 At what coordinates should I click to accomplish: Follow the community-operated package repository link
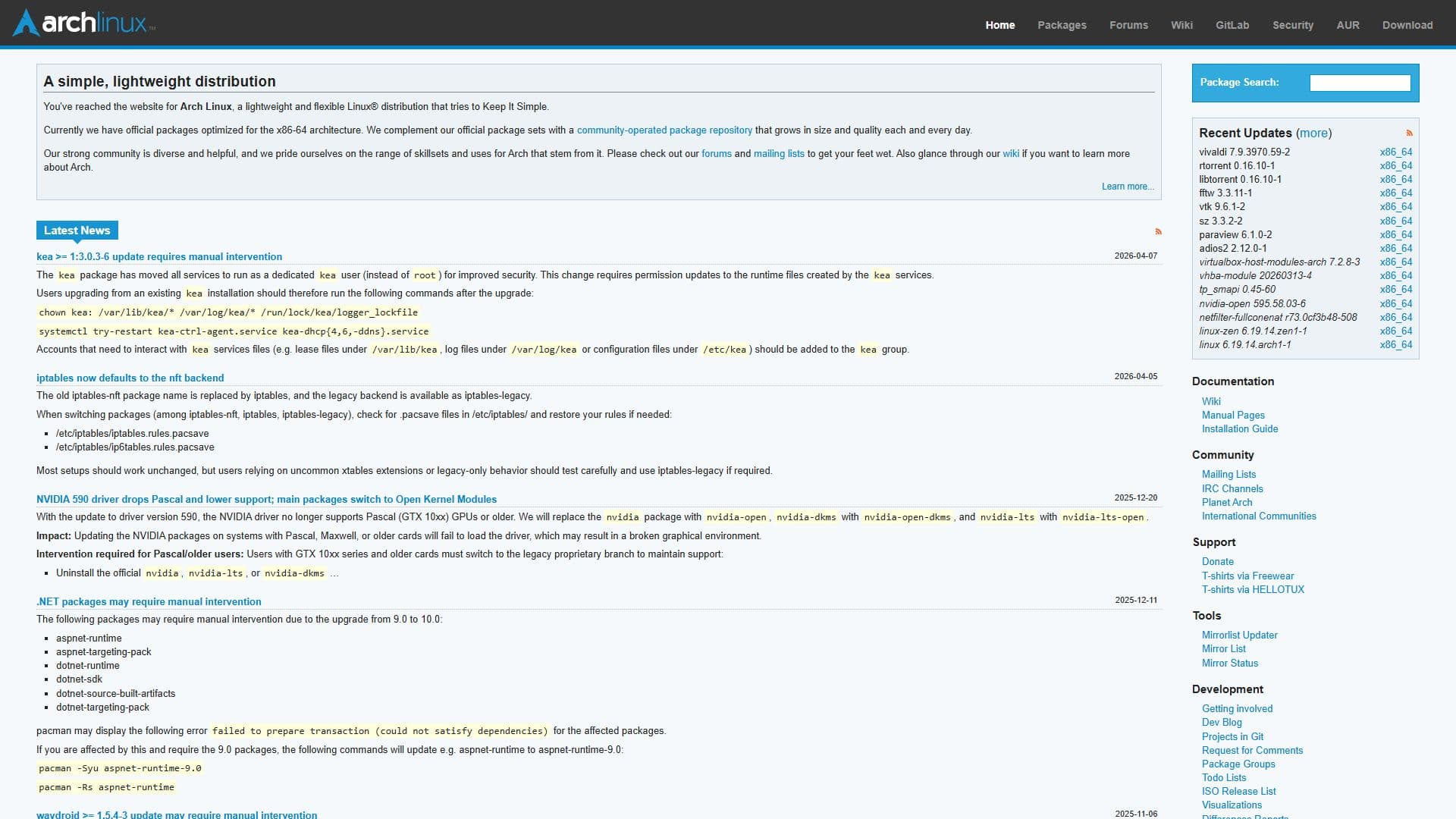click(x=664, y=130)
